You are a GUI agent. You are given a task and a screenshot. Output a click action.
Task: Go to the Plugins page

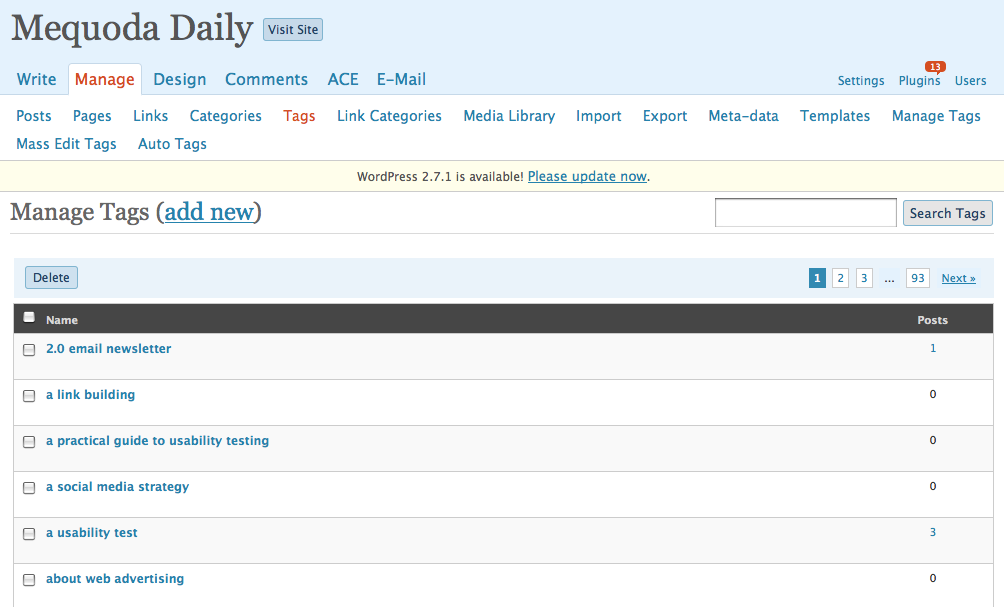coord(919,81)
